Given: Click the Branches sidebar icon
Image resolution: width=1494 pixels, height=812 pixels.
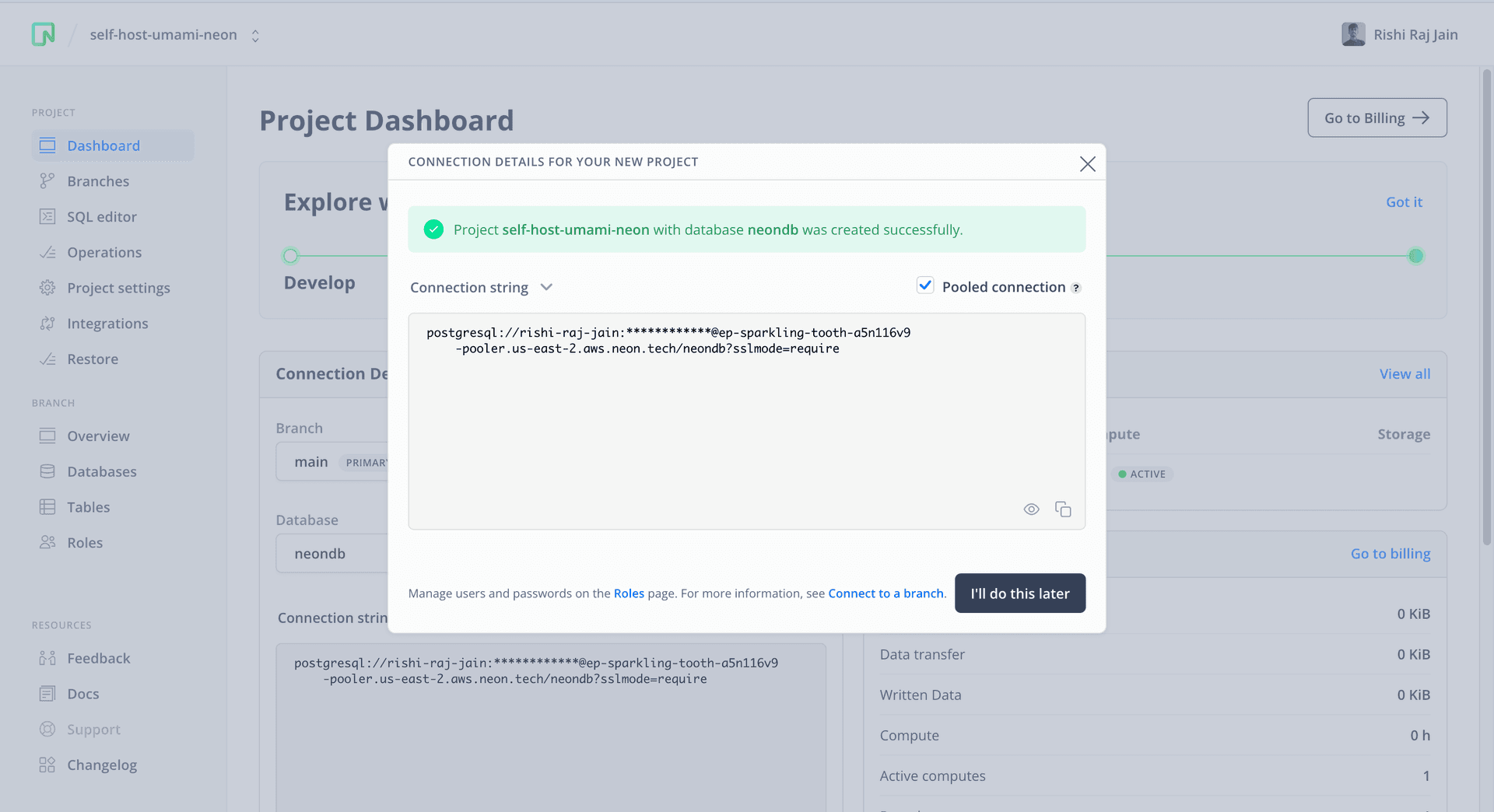Looking at the screenshot, I should (47, 181).
